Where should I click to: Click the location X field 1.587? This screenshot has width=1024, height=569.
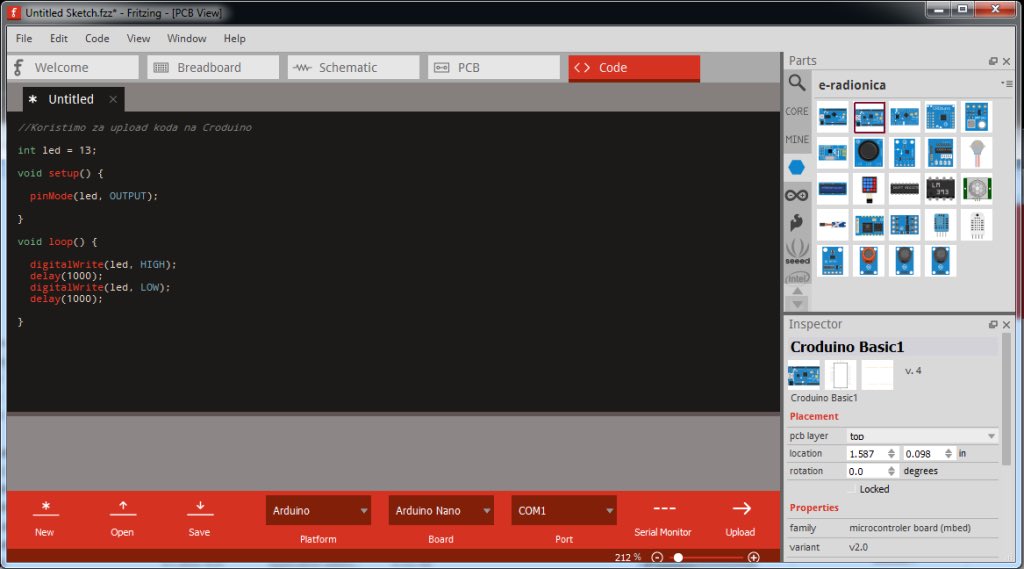tap(867, 453)
